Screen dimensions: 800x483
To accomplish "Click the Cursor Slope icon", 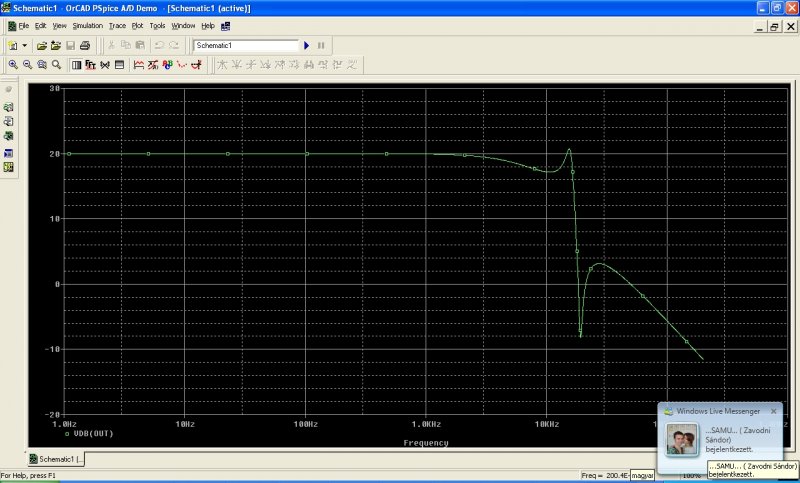I will [251, 65].
